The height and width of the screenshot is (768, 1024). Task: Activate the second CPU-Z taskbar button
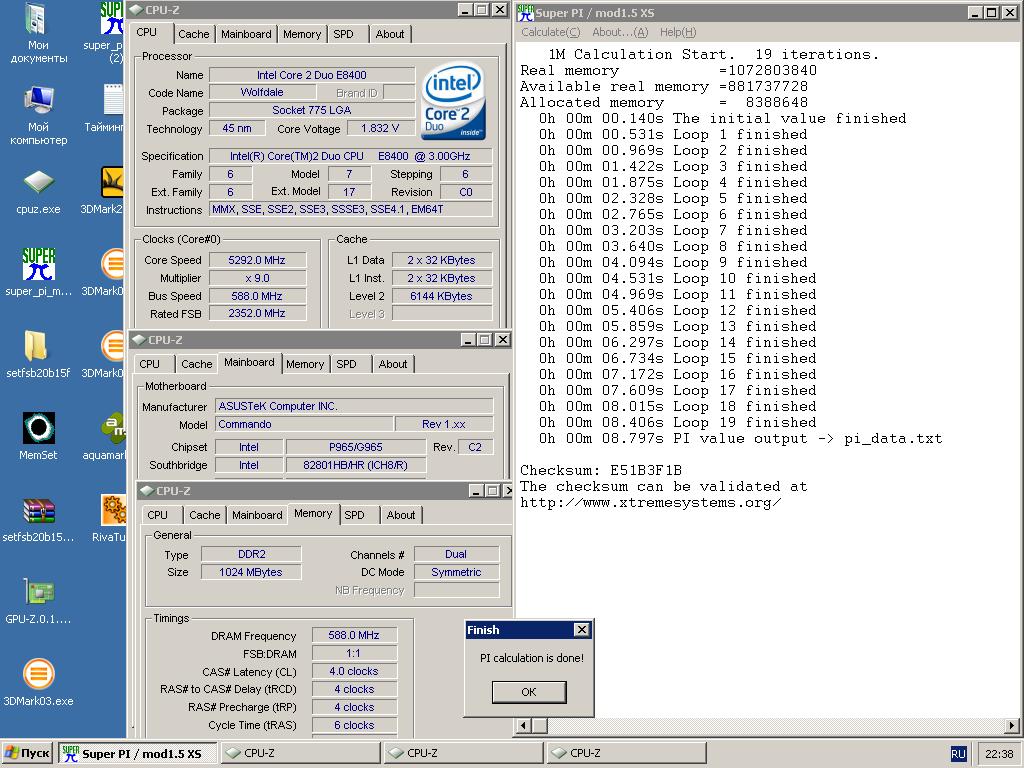pyautogui.click(x=463, y=754)
